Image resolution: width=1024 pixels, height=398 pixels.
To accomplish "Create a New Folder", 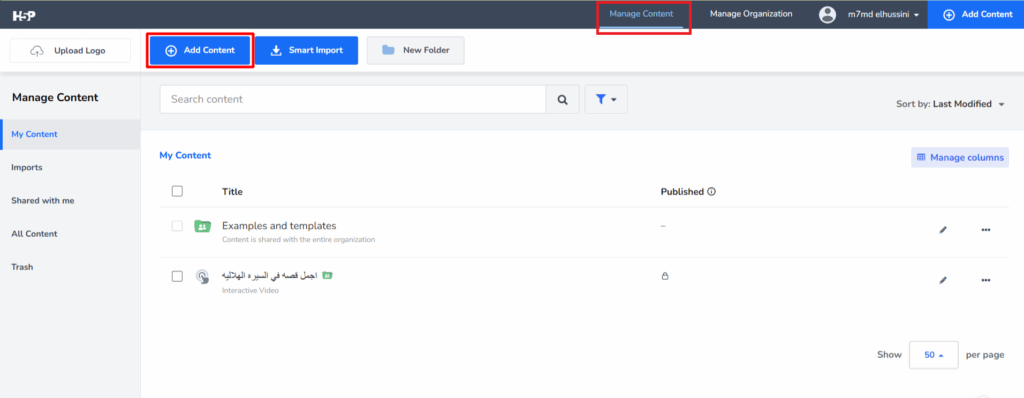I will click(x=415, y=50).
